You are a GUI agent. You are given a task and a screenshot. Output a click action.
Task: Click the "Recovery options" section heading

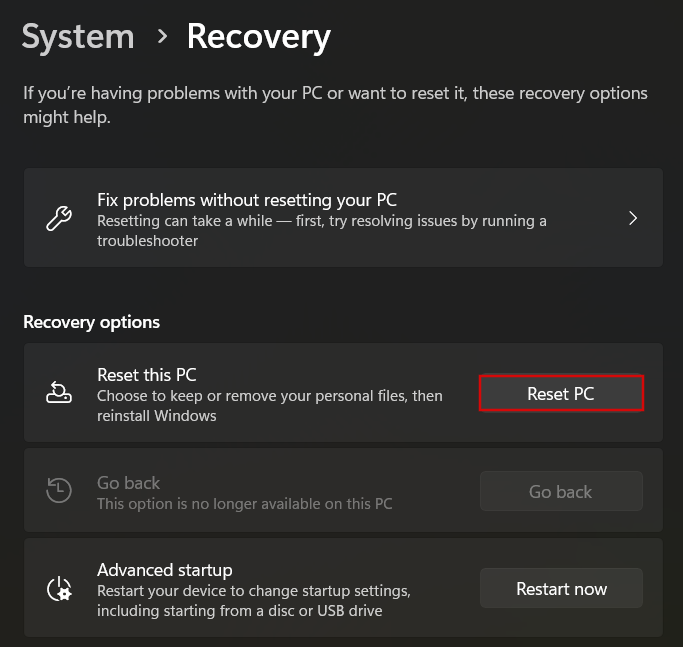point(91,322)
